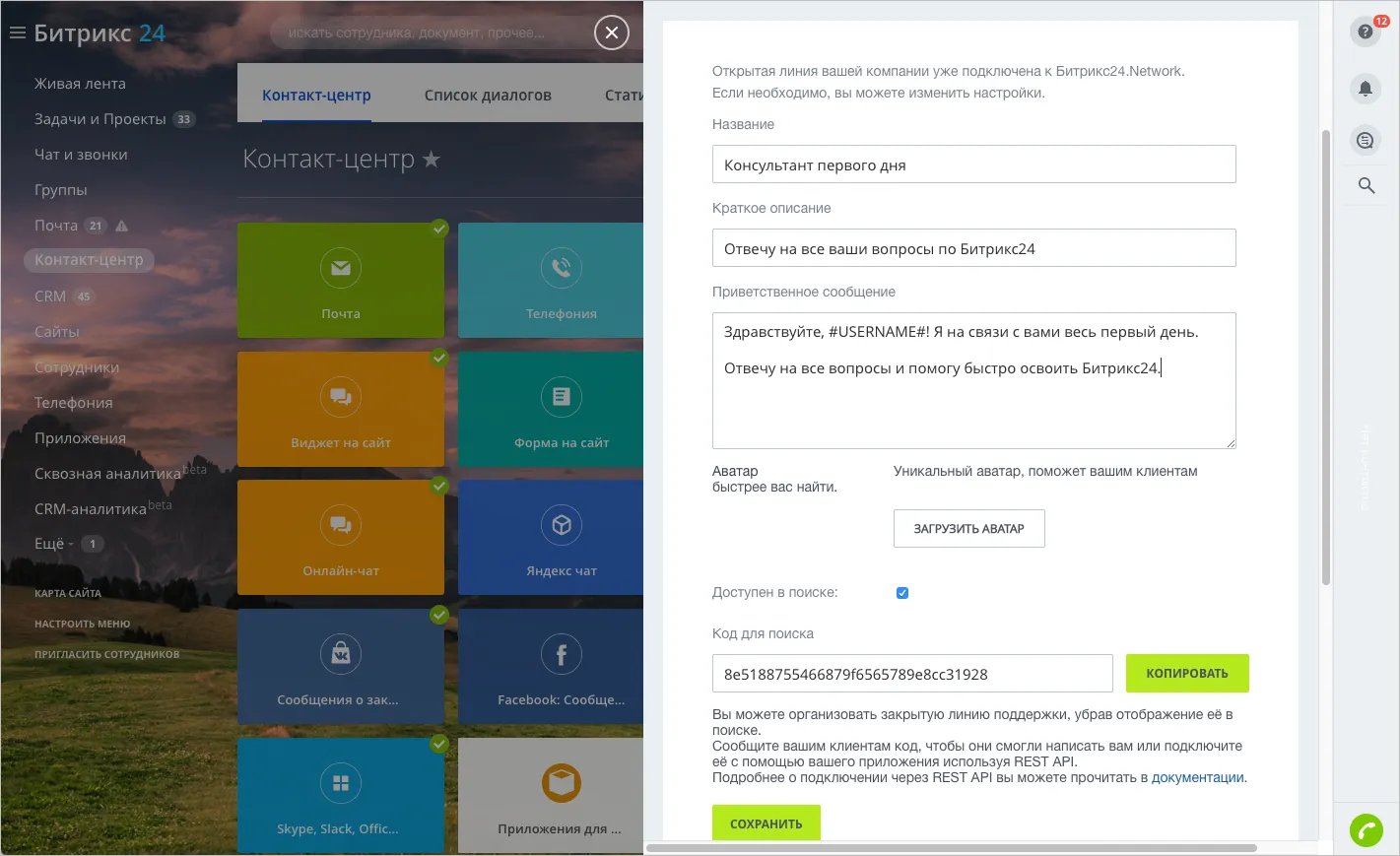Open Живая лента in sidebar

tap(80, 84)
